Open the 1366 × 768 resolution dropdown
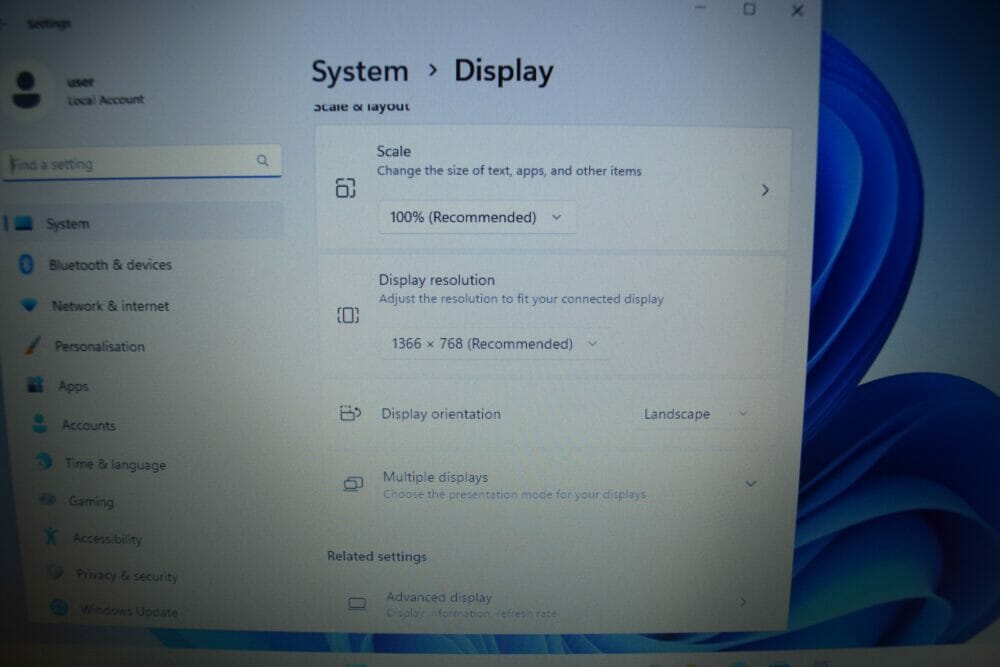1000x667 pixels. [495, 344]
